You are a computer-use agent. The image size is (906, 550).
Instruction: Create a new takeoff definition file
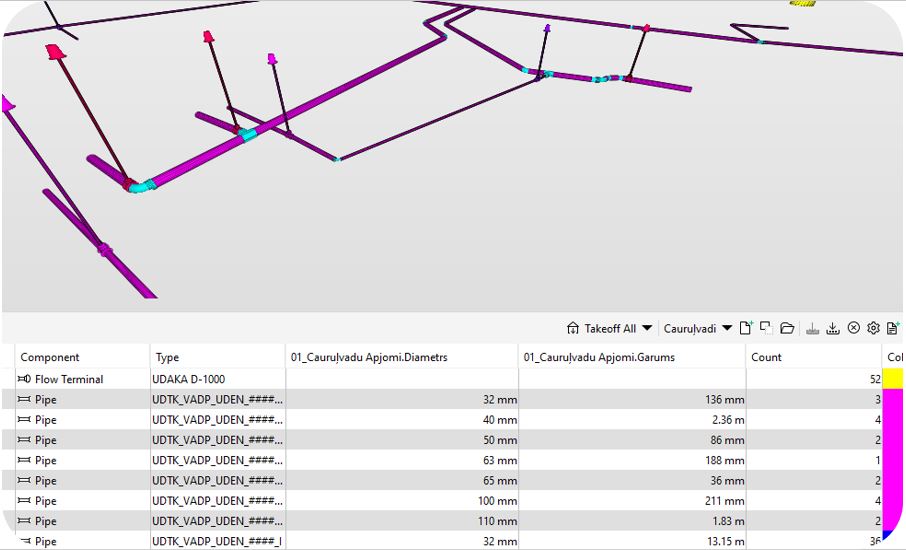(x=746, y=328)
